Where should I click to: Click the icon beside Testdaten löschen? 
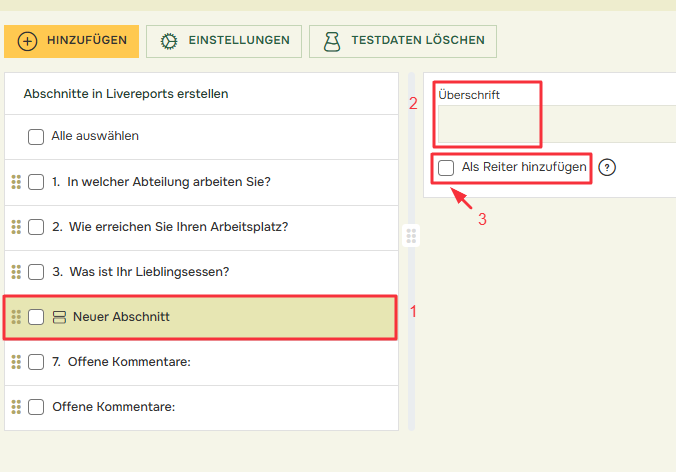pos(331,41)
